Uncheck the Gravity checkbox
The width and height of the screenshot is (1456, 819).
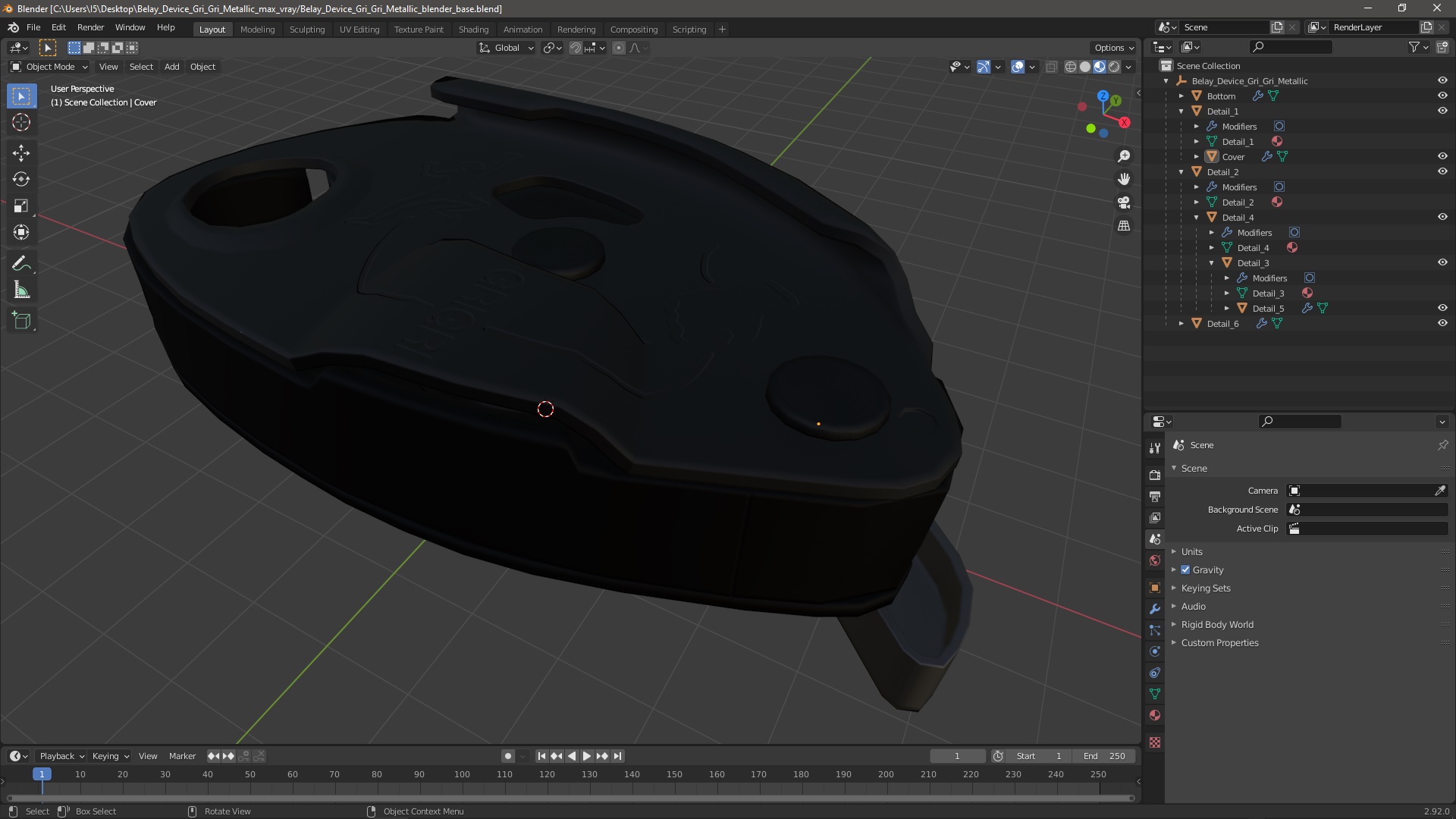pyautogui.click(x=1185, y=570)
